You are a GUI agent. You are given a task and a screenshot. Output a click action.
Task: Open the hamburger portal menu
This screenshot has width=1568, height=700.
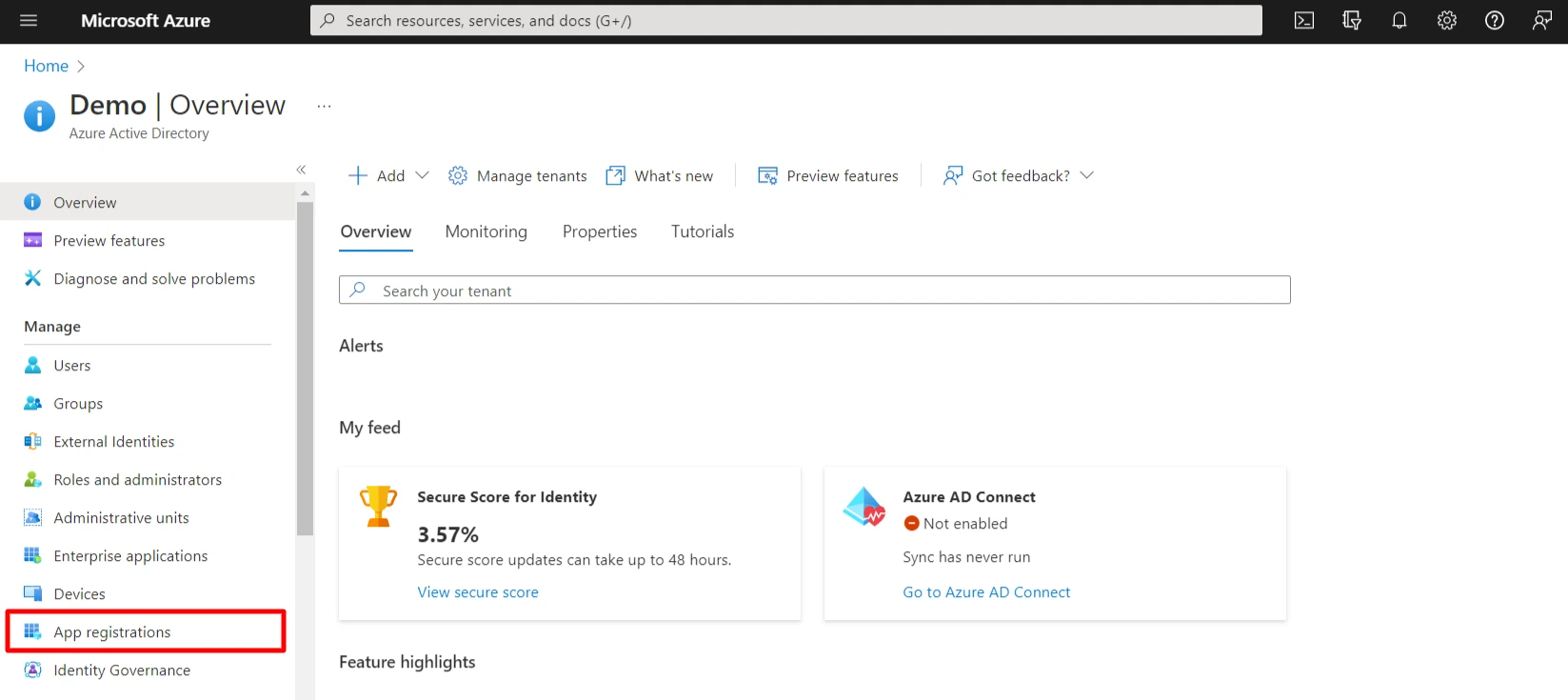[x=29, y=20]
